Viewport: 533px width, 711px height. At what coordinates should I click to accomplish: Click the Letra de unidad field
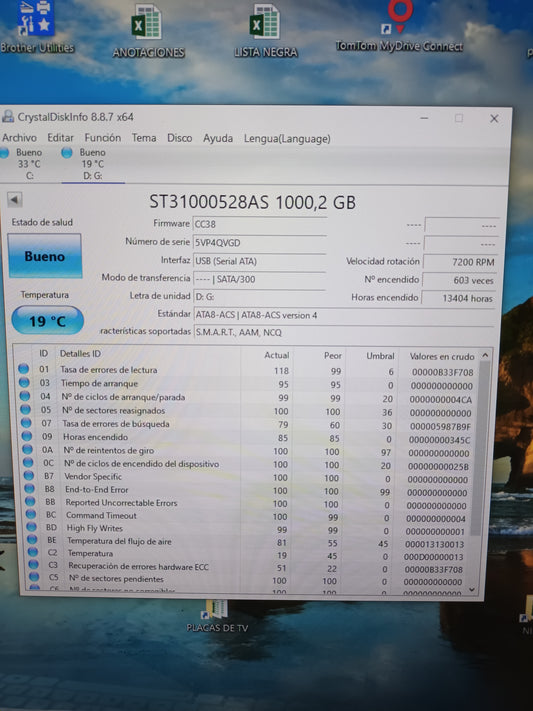coord(259,297)
